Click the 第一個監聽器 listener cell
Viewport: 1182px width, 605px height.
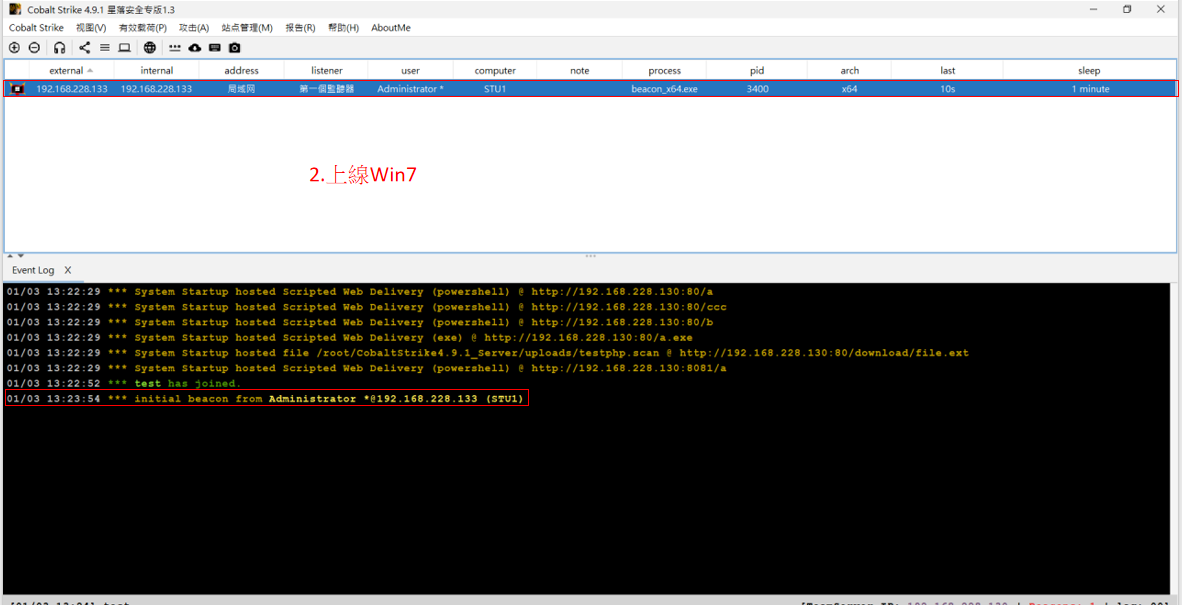326,89
